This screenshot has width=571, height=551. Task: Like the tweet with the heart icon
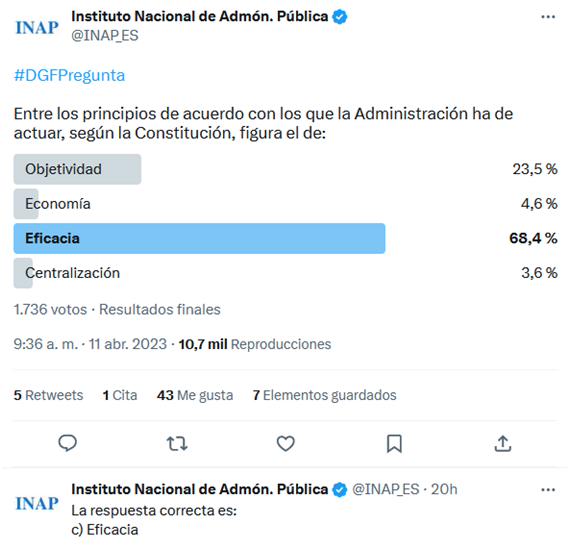point(286,444)
